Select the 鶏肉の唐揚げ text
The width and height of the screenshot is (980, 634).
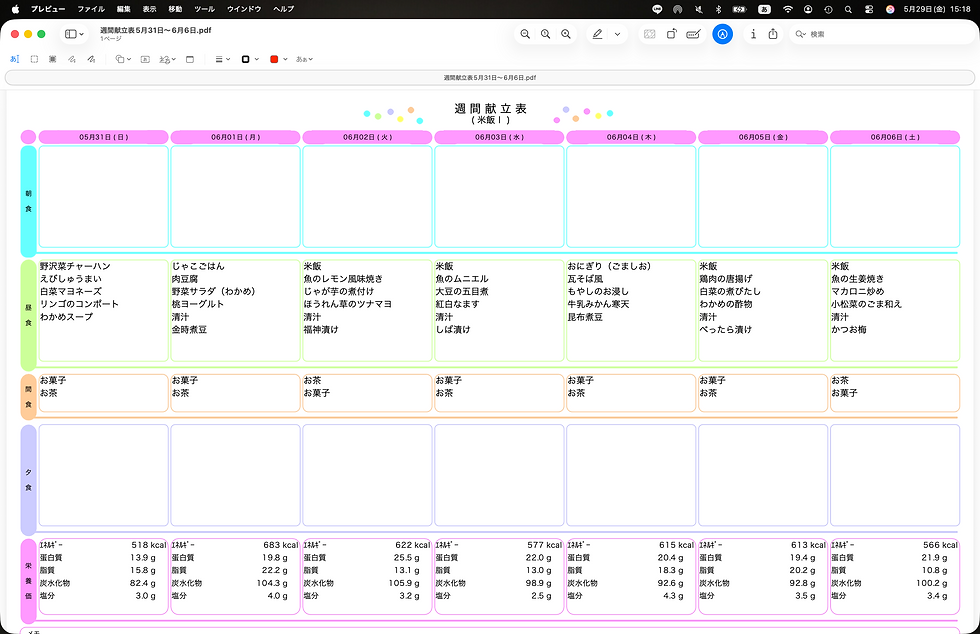click(x=726, y=279)
